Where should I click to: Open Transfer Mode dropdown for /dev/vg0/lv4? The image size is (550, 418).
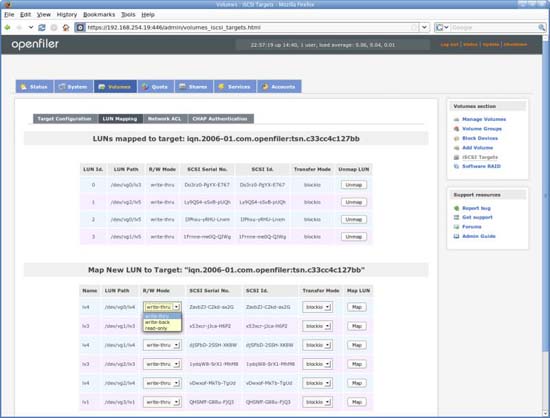coord(317,307)
